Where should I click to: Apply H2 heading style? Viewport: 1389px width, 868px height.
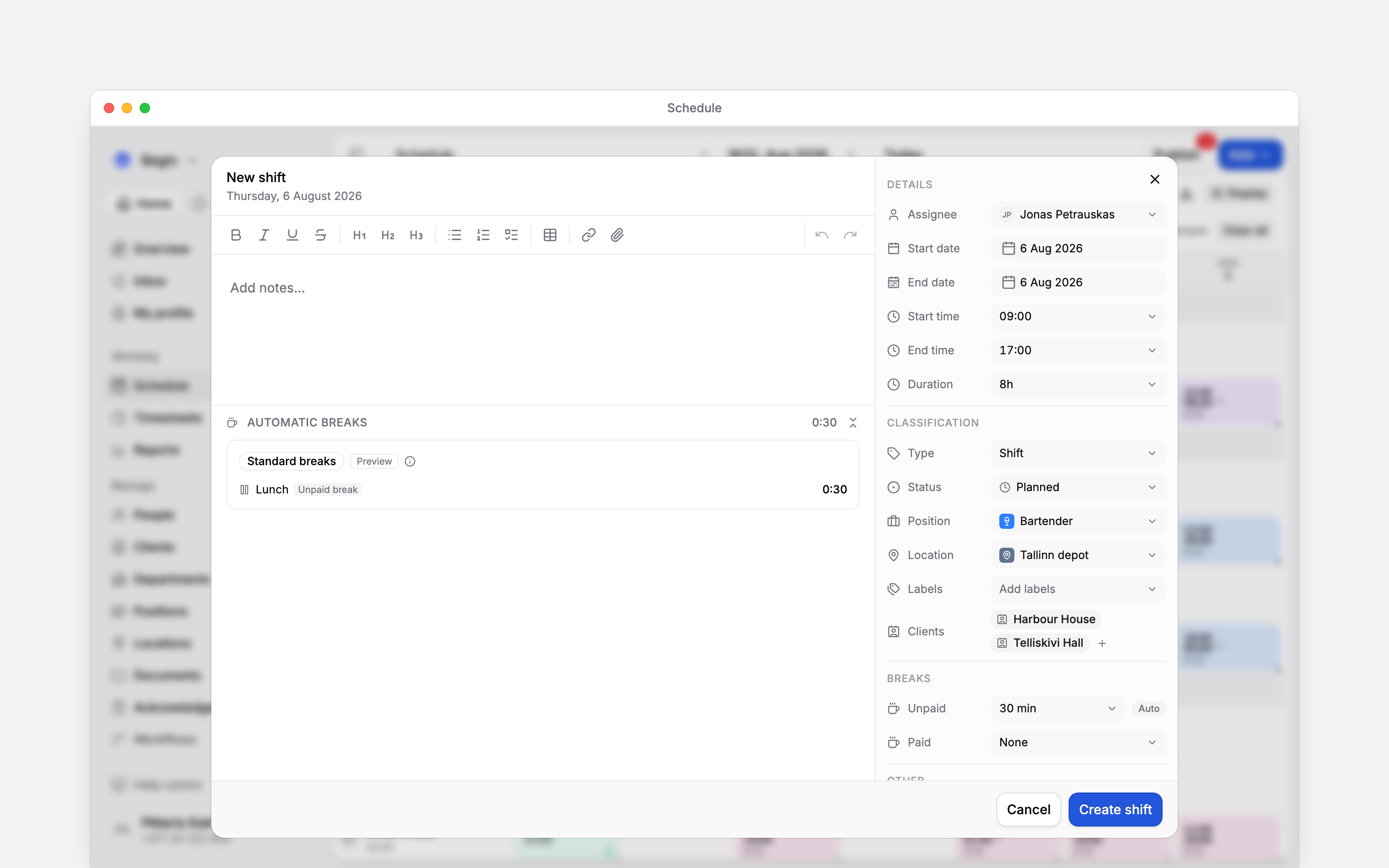coord(388,235)
